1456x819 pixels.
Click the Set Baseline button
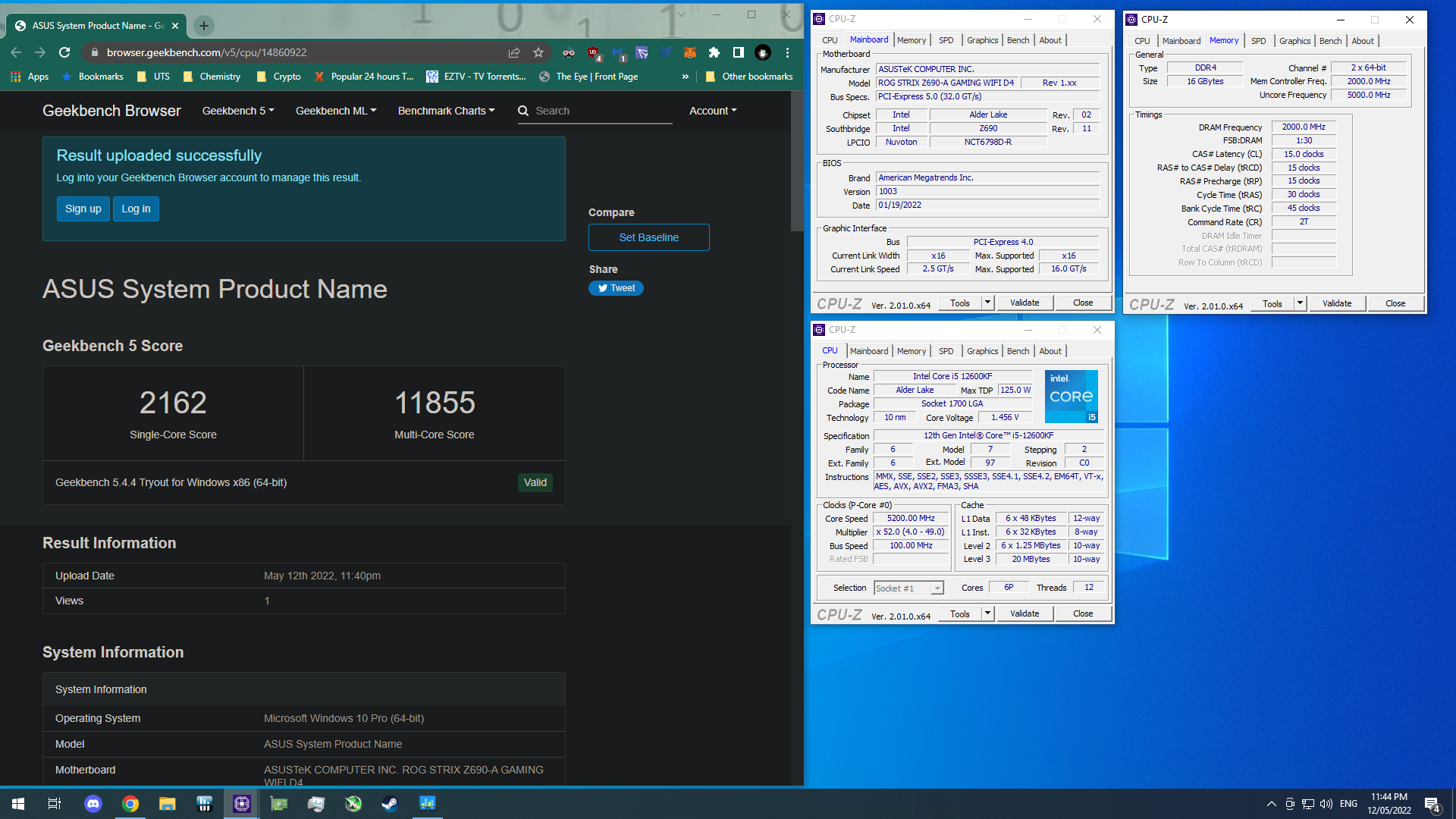(649, 237)
